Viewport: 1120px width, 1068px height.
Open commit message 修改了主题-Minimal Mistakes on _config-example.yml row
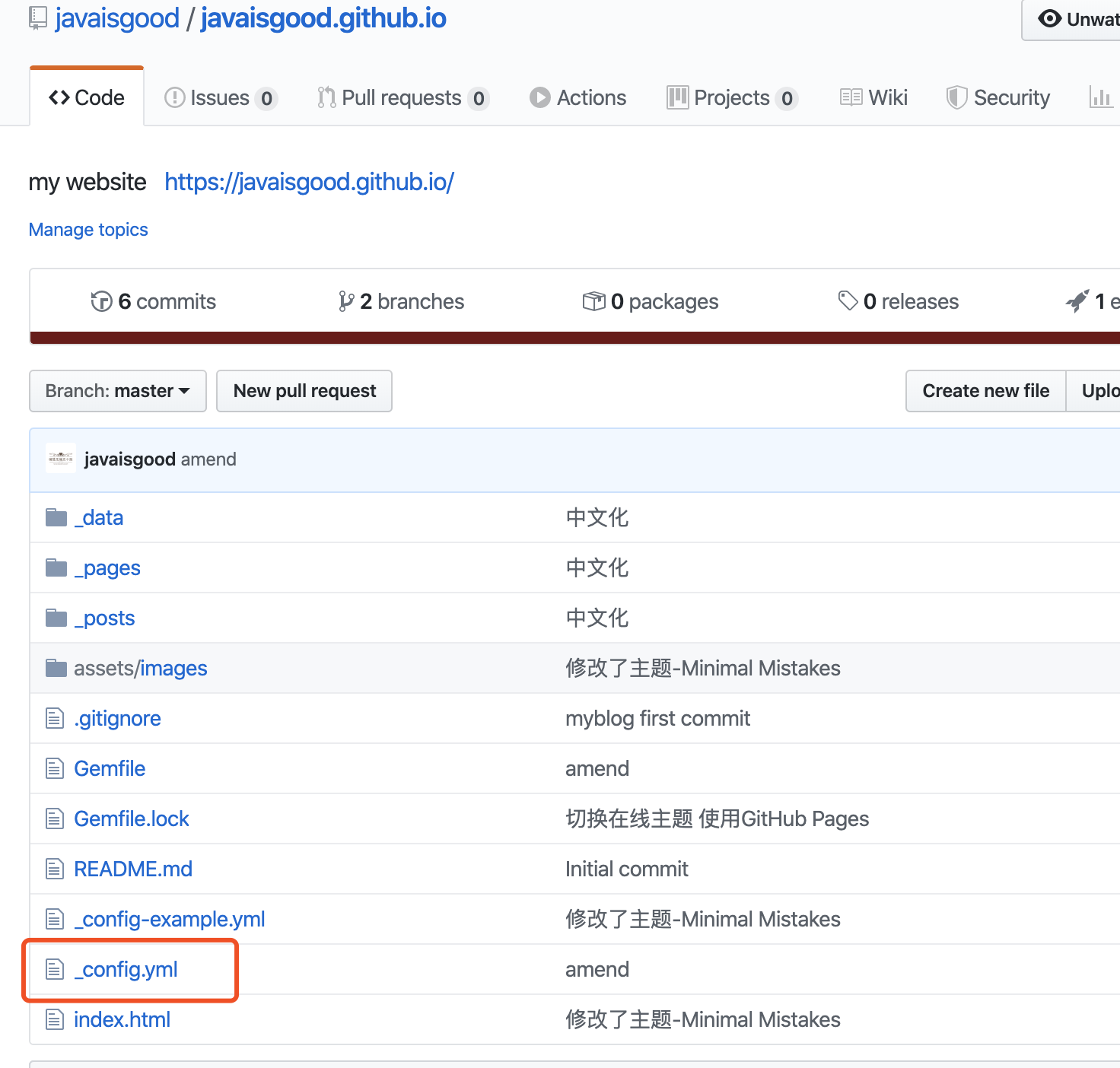(703, 920)
